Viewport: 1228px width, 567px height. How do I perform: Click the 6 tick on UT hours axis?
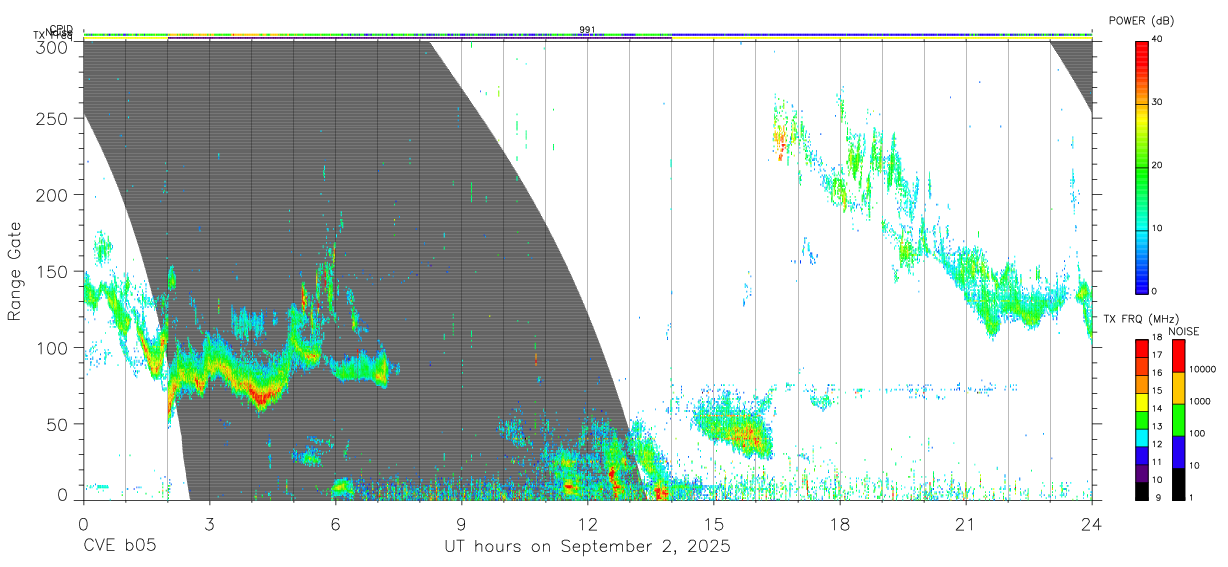(x=335, y=524)
